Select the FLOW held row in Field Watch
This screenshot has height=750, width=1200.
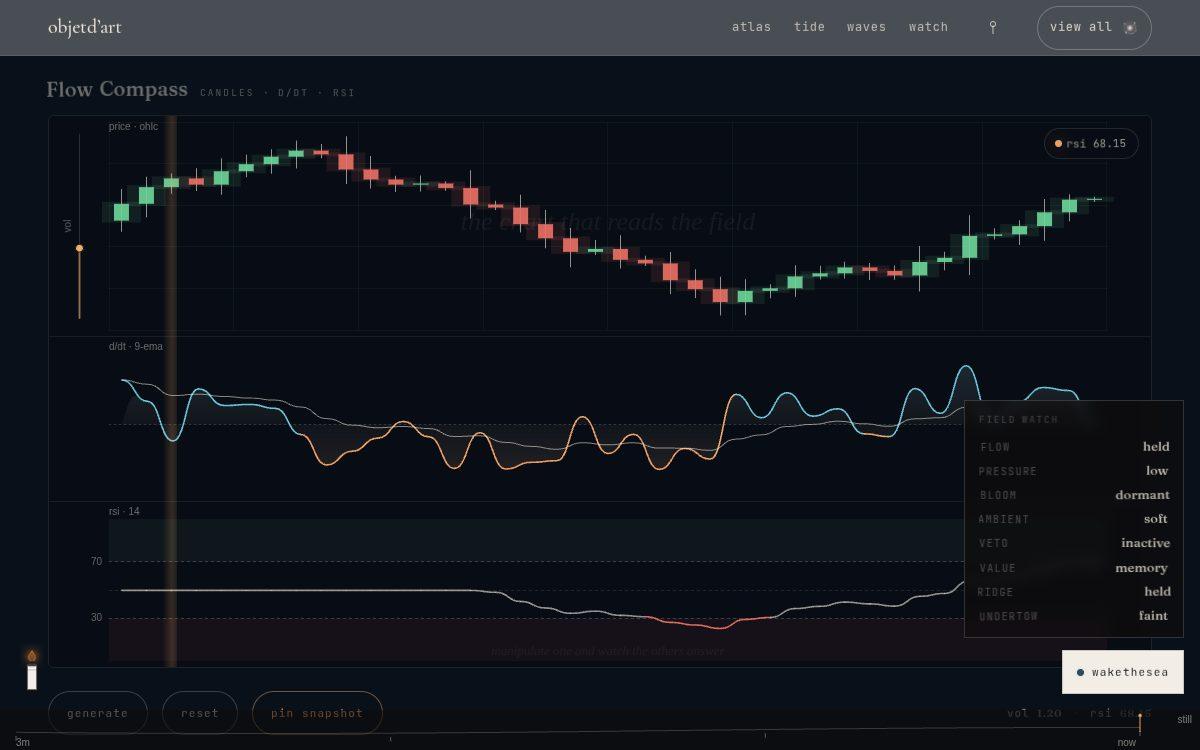pyautogui.click(x=1074, y=447)
